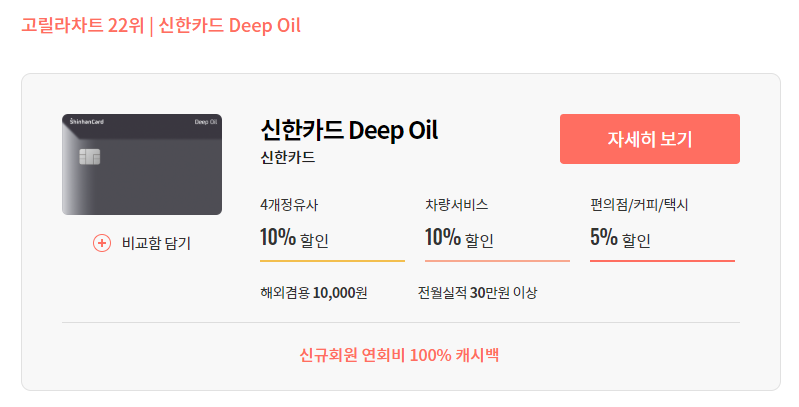799x407 pixels.
Task: Click the 5% 할인 benefit text
Action: tap(620, 238)
